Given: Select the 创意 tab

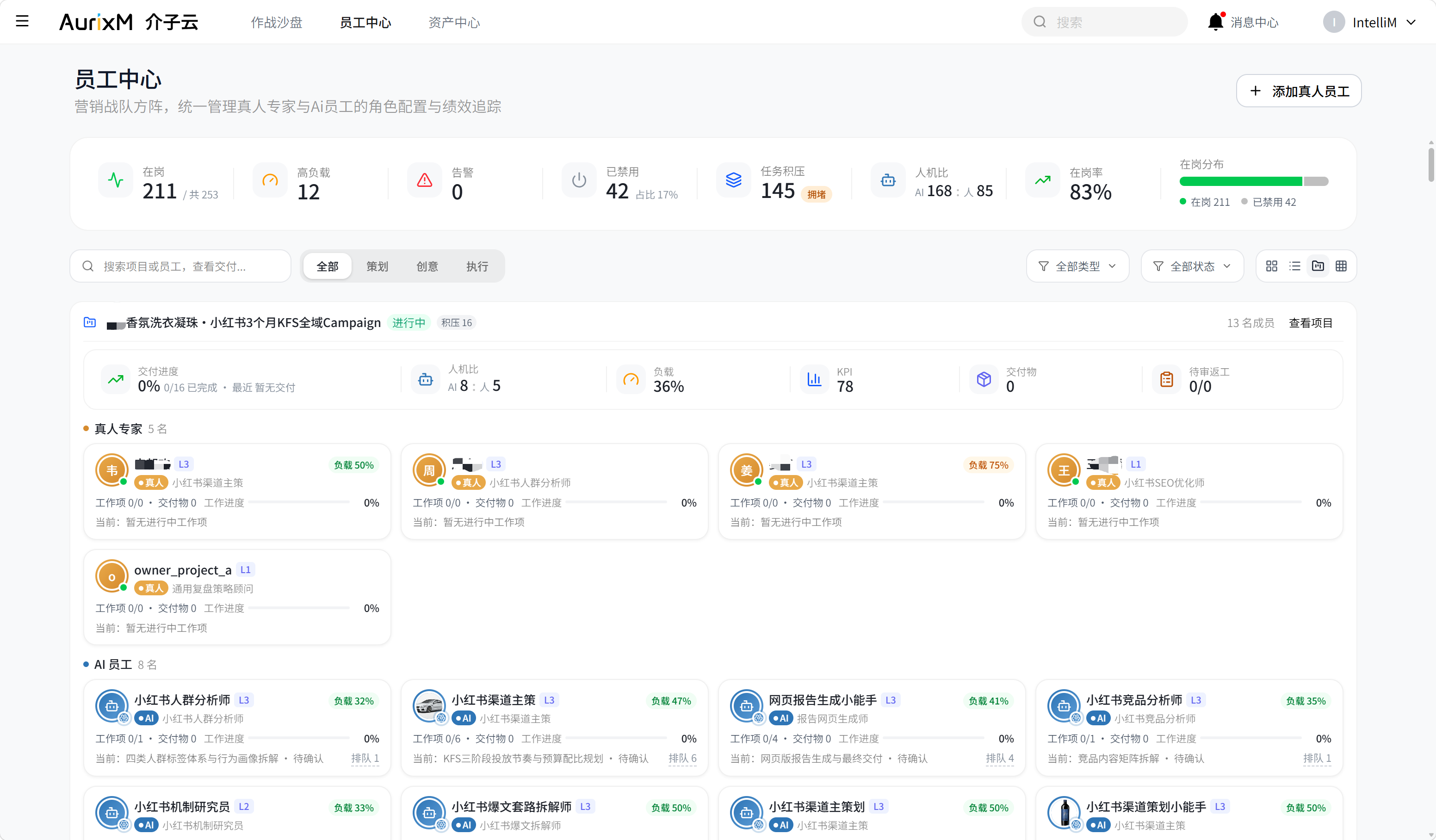Looking at the screenshot, I should coord(427,266).
